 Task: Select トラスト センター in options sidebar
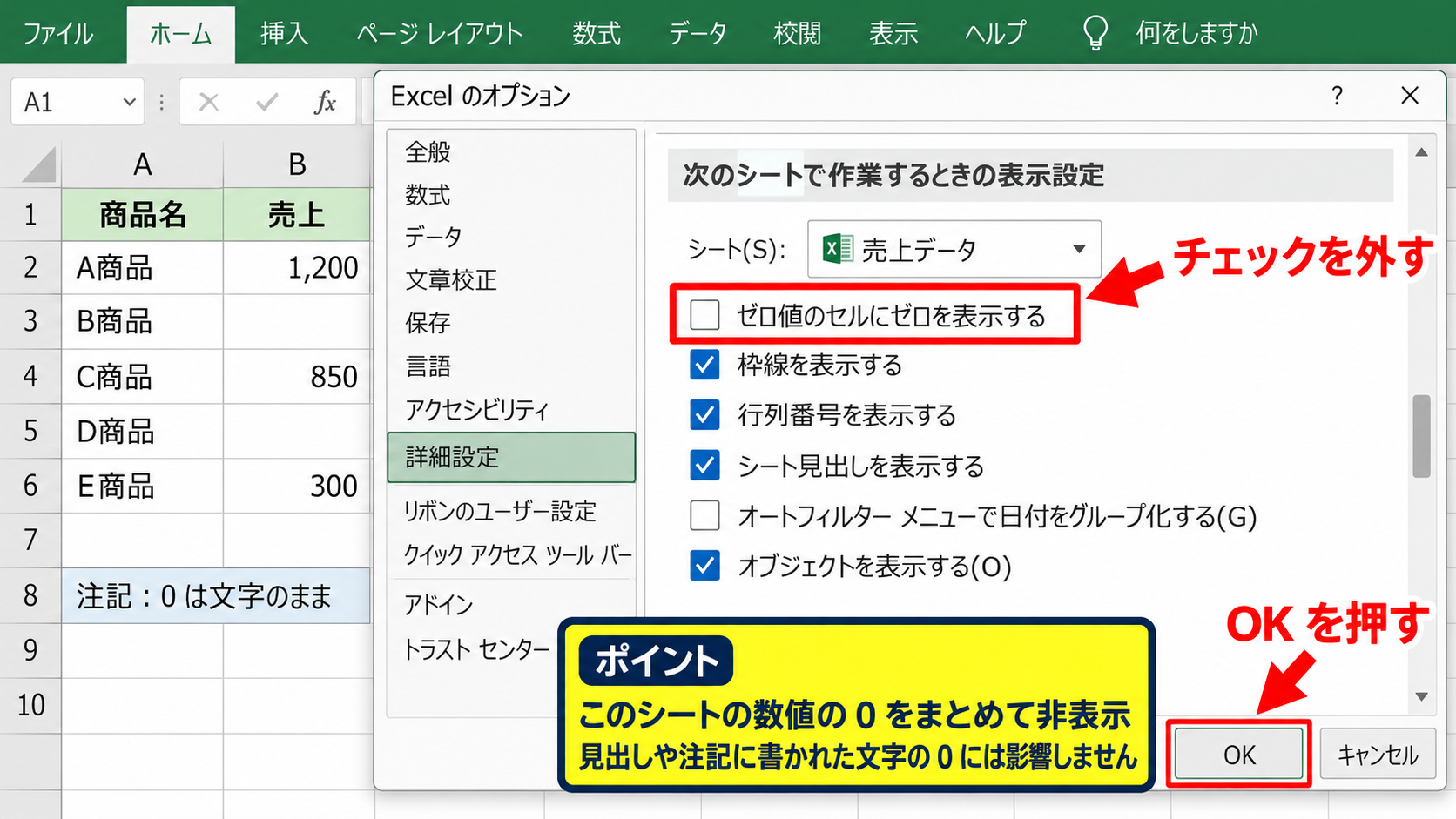pyautogui.click(x=476, y=649)
